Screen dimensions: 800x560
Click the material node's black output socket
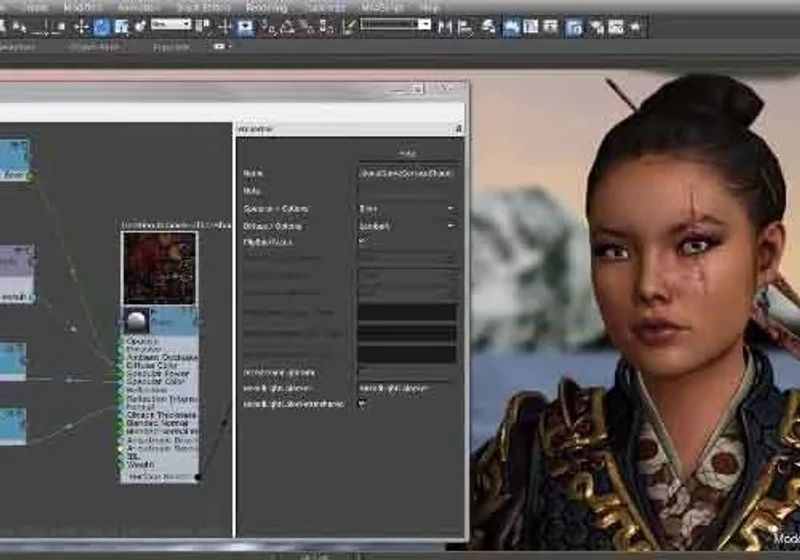tap(198, 477)
